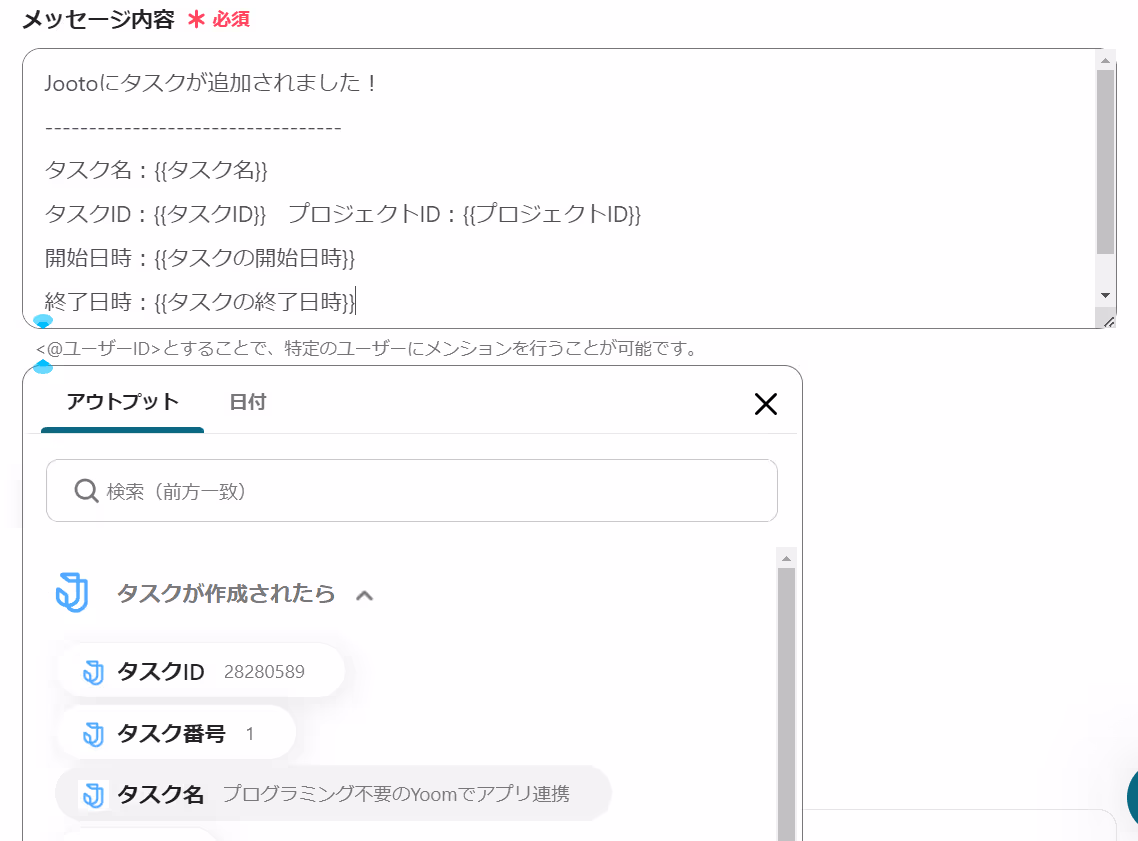
Task: Insert the タスク名 output chip
Action: click(x=333, y=794)
